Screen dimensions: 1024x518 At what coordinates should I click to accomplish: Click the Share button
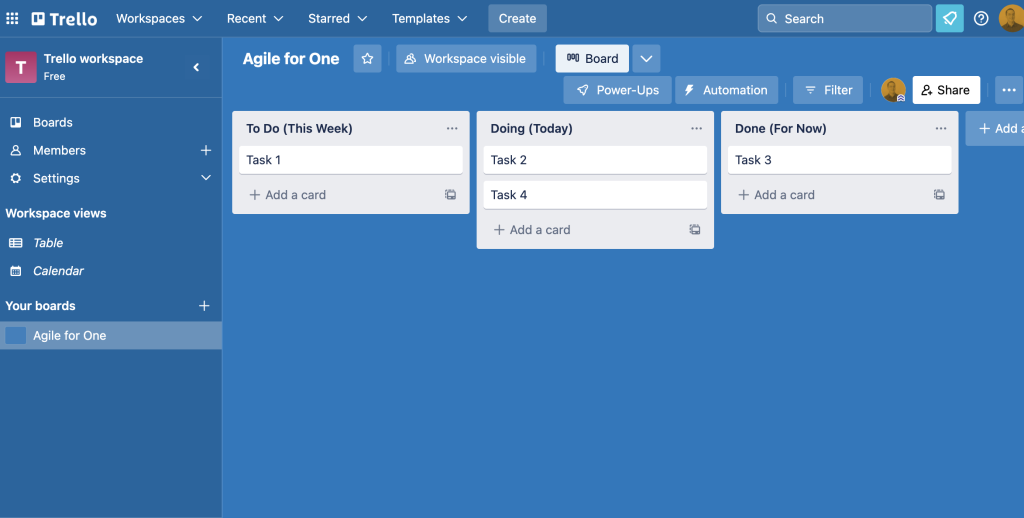click(x=946, y=90)
